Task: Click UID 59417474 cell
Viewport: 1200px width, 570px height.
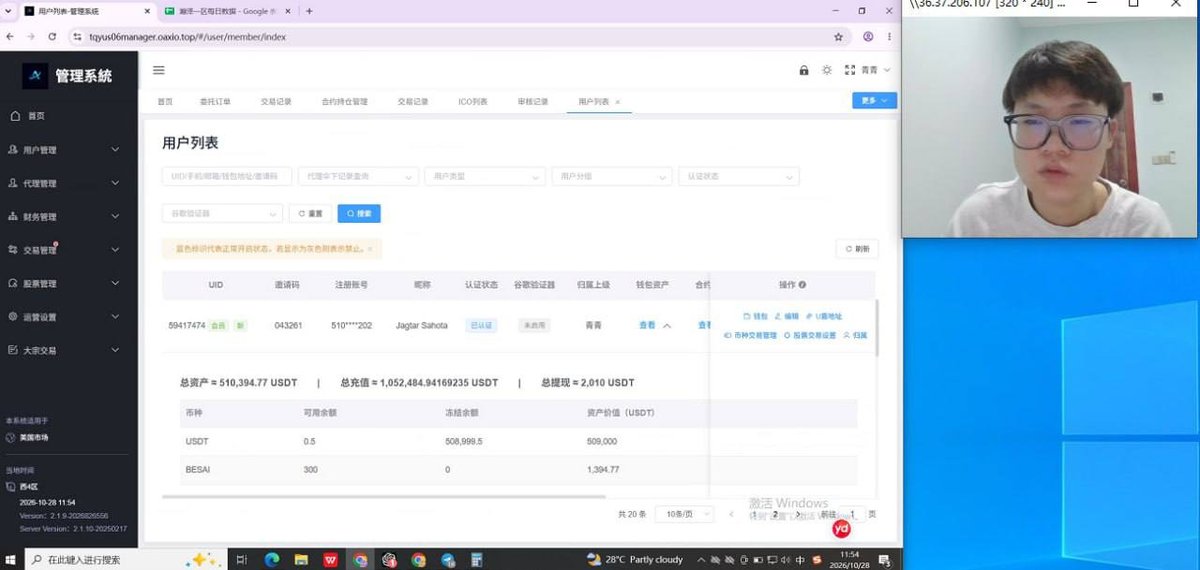Action: click(x=187, y=326)
